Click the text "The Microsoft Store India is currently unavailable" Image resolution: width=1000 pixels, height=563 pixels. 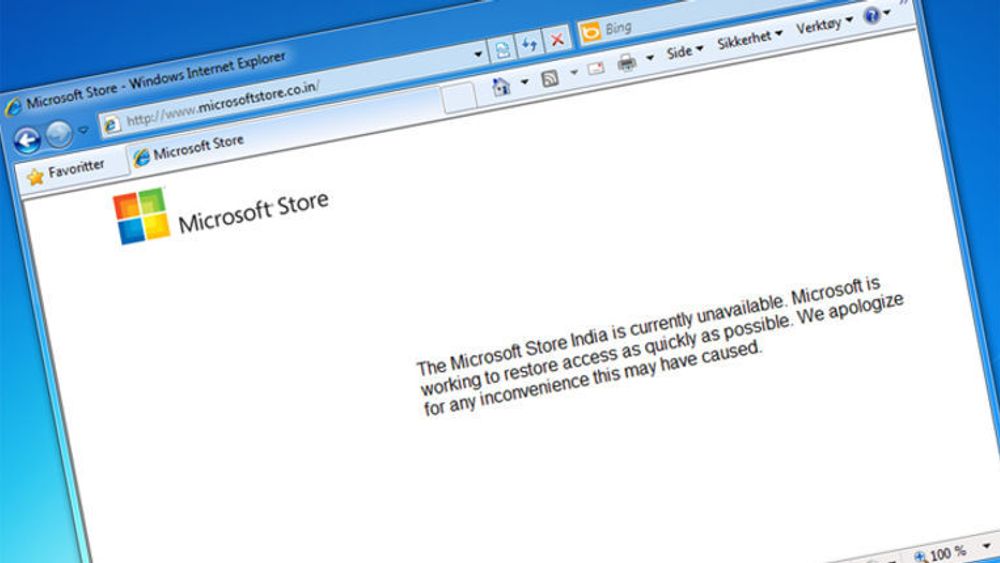600,334
